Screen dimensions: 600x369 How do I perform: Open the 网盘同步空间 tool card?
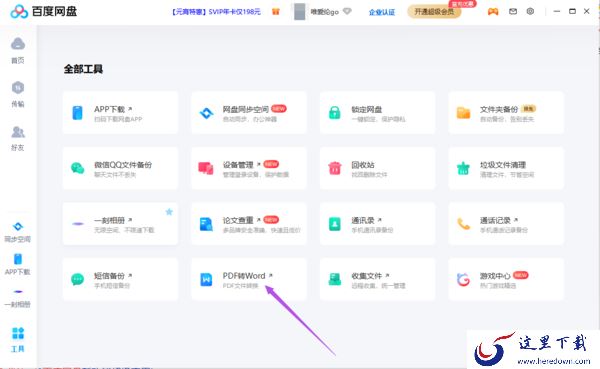click(249, 113)
